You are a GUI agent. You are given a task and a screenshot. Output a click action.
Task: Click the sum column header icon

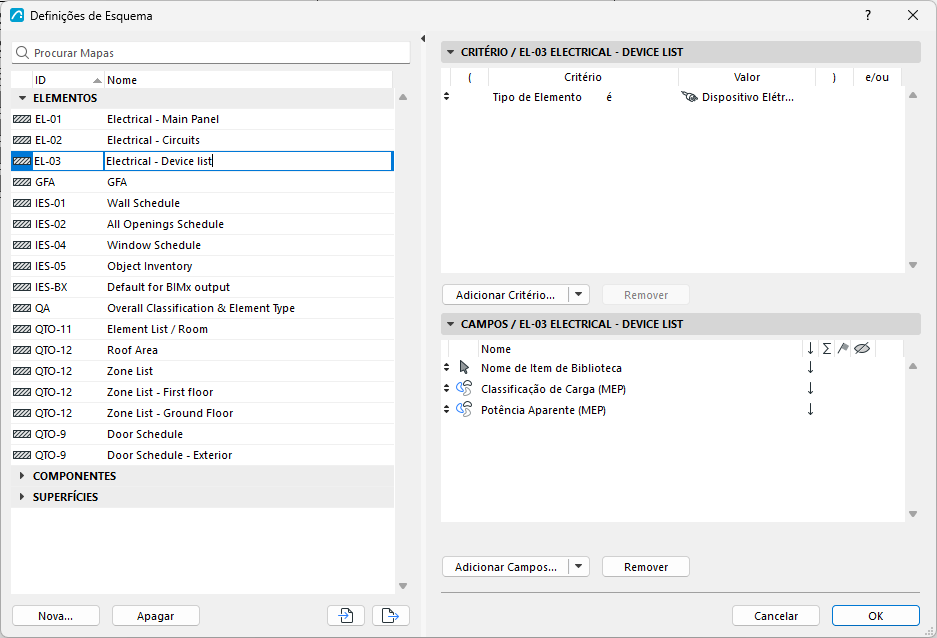(826, 349)
